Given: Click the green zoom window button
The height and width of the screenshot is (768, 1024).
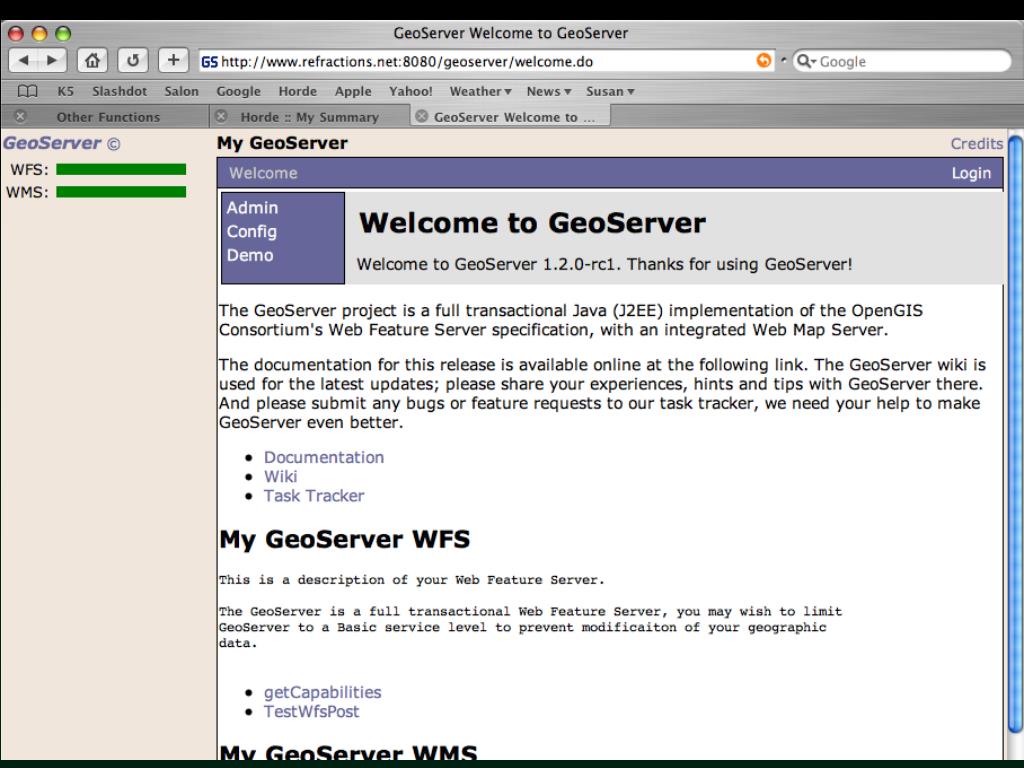Looking at the screenshot, I should 63,33.
